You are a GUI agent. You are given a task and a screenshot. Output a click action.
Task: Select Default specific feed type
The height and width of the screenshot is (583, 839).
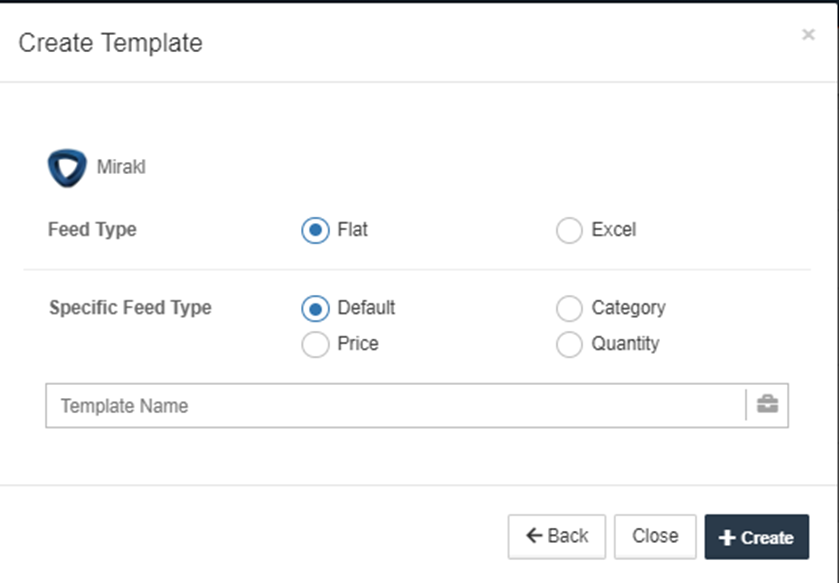[315, 308]
